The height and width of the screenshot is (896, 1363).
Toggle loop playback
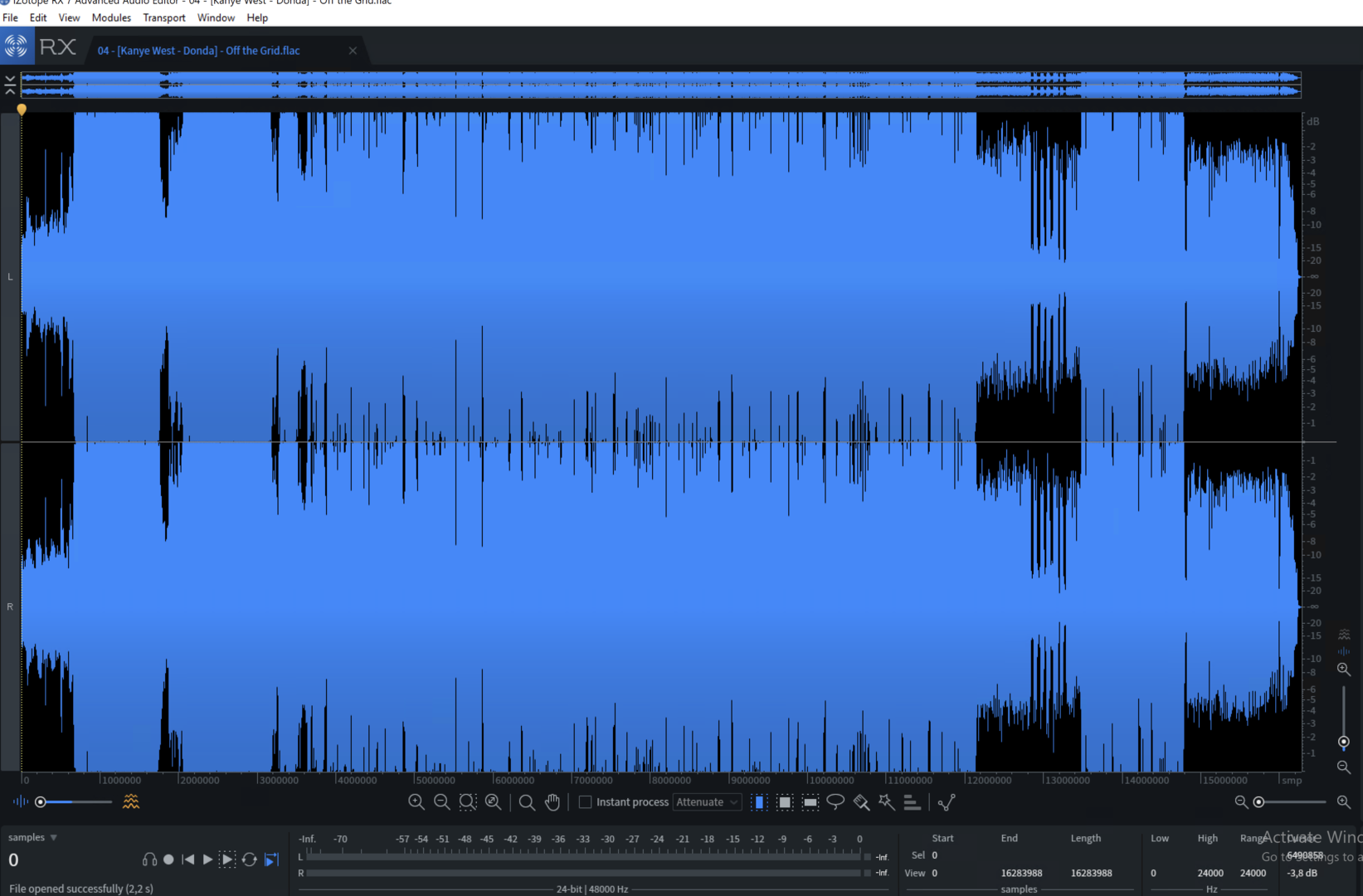249,859
